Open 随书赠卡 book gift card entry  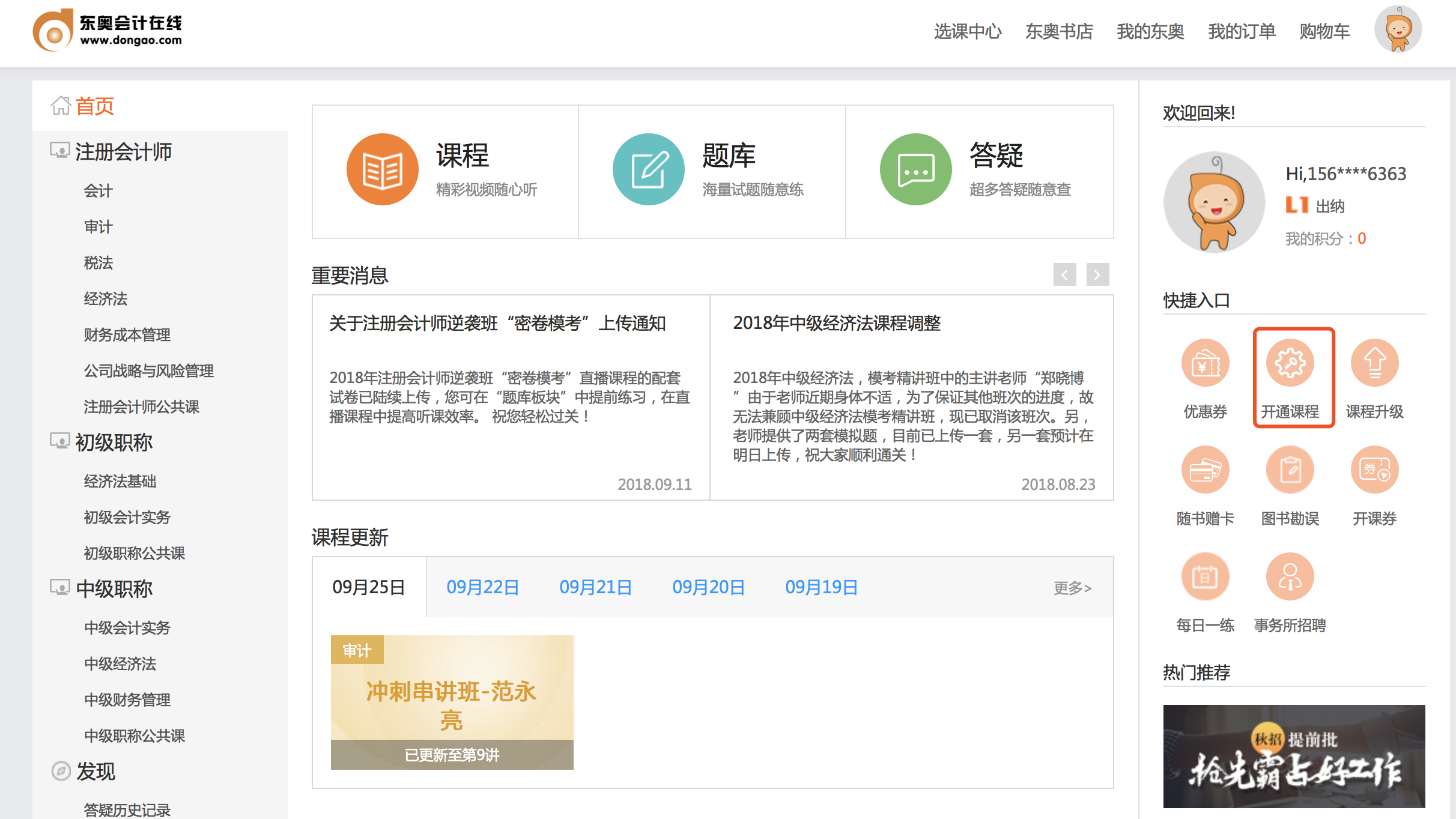[1204, 470]
